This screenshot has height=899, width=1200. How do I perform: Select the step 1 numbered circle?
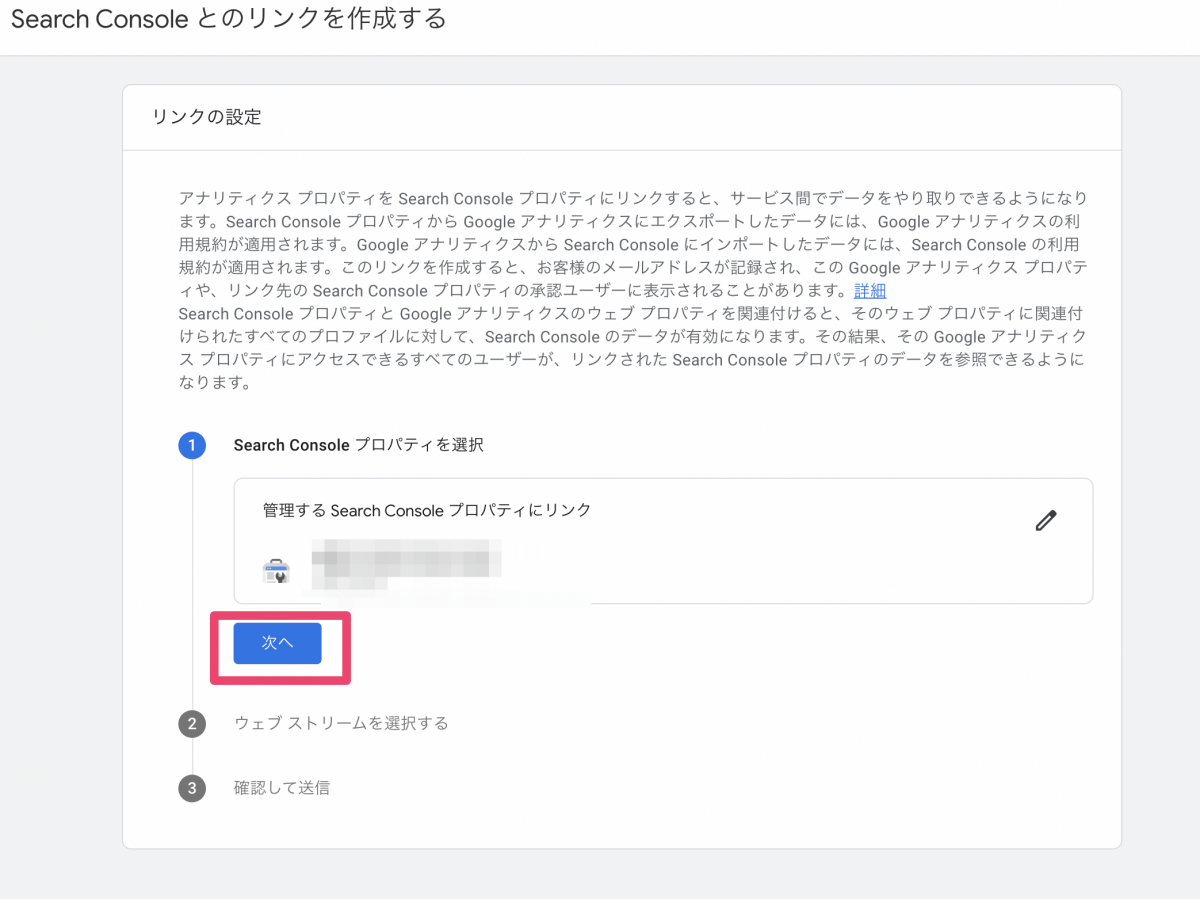coord(192,445)
